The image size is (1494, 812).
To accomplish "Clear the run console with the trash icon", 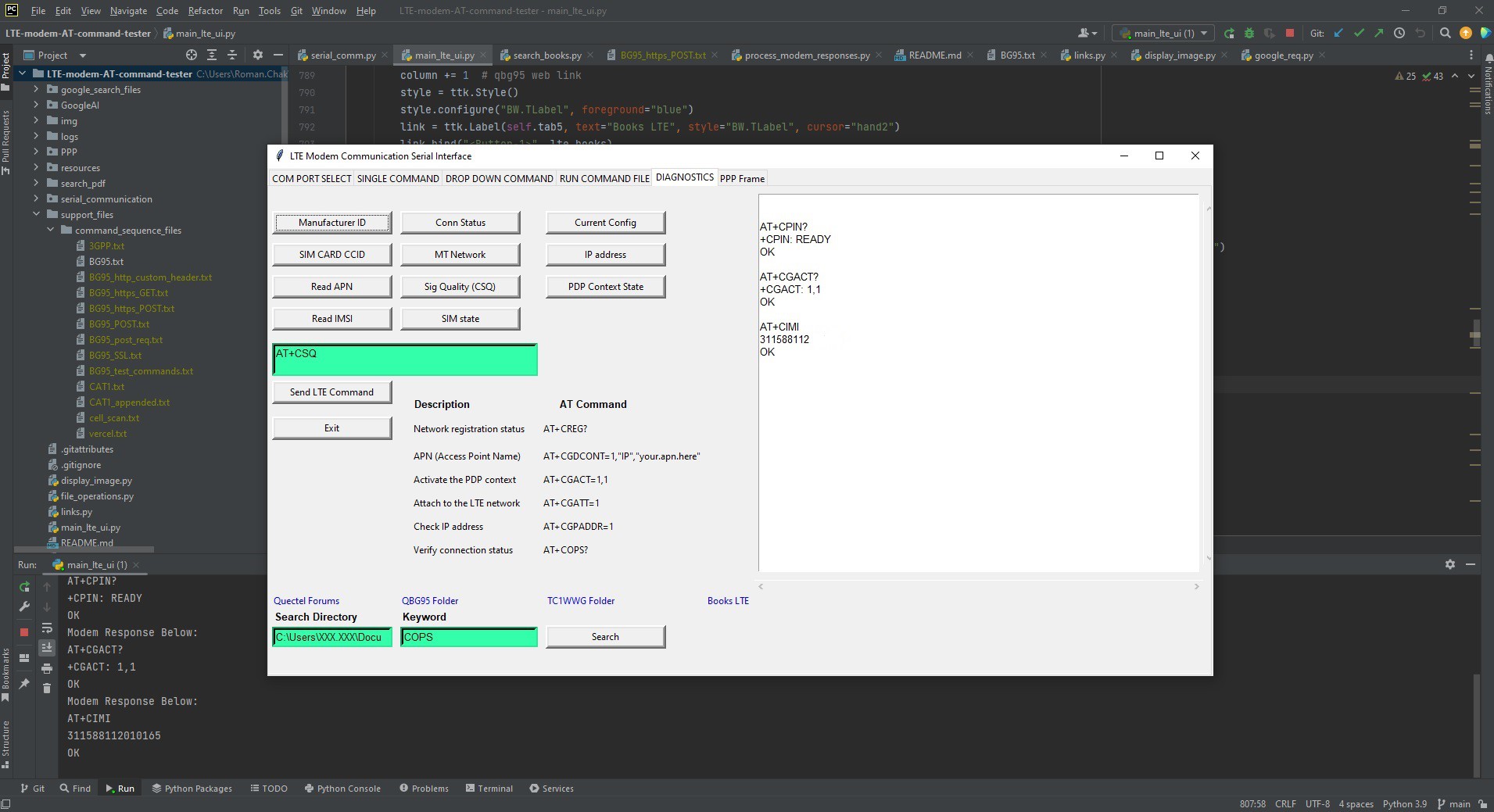I will [47, 686].
